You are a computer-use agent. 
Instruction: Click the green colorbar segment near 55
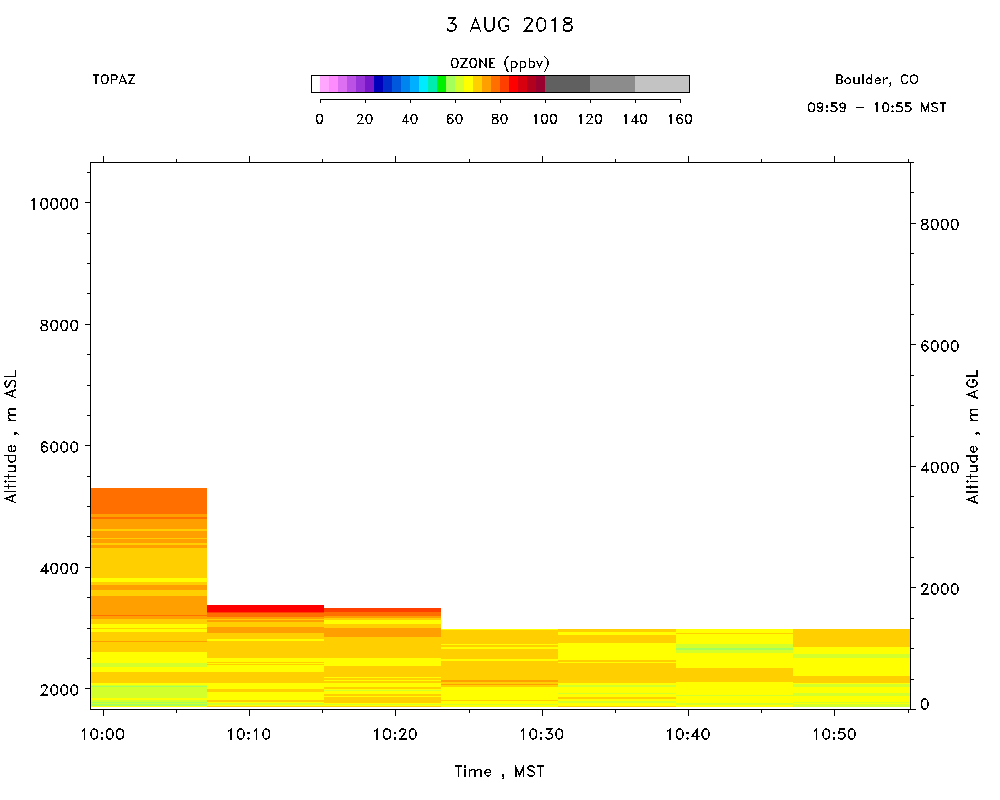tap(441, 84)
